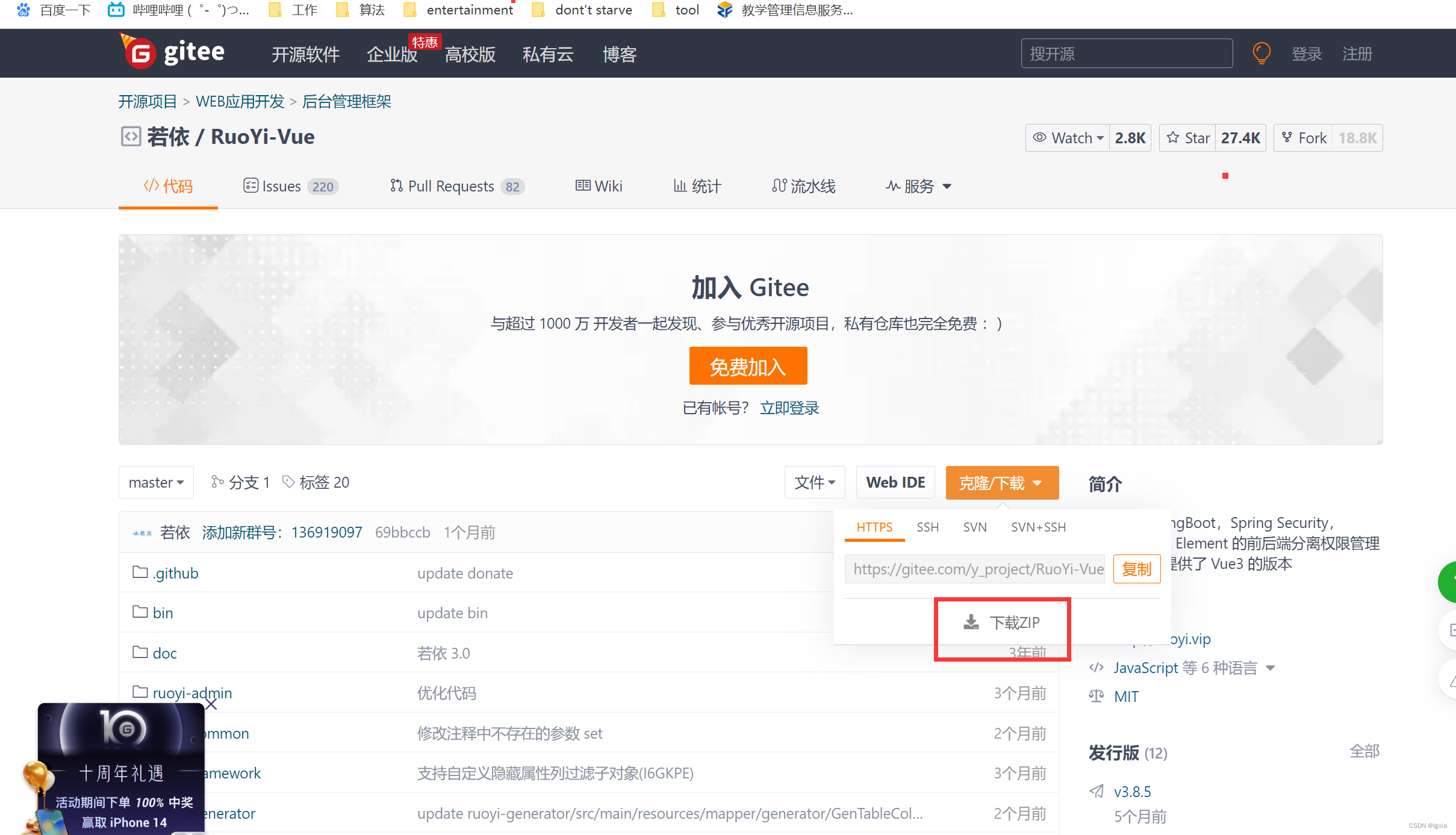Open the 工作 bookmark folder
This screenshot has height=835, width=1456.
293,10
